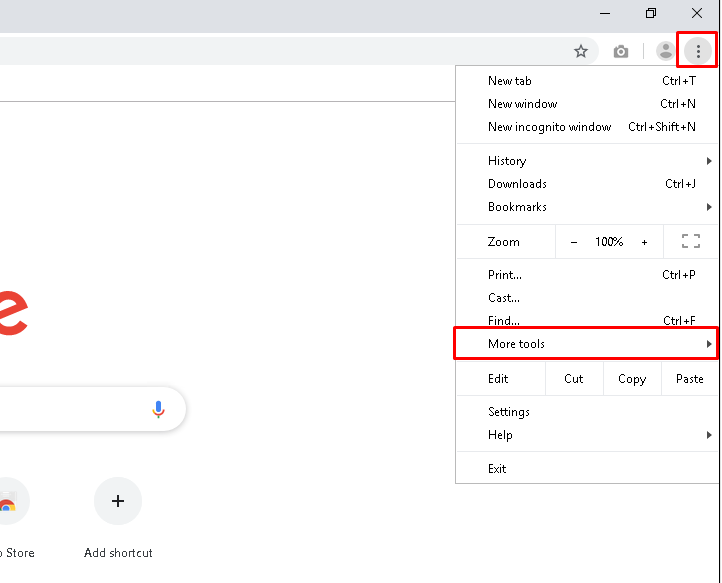Select Print... menu entry

(588, 275)
